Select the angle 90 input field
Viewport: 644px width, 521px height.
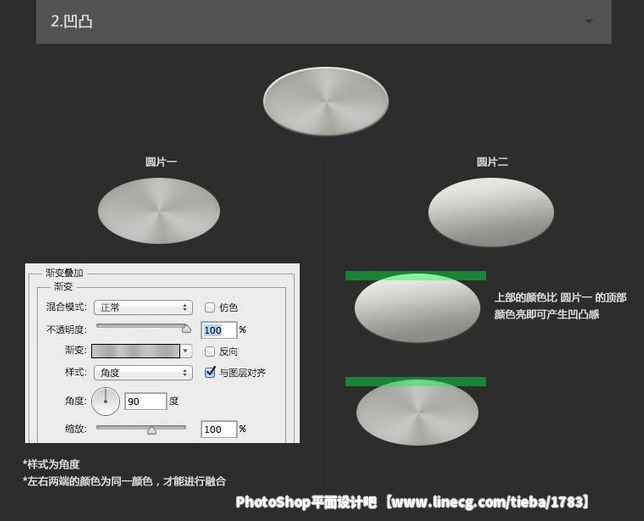(x=145, y=401)
